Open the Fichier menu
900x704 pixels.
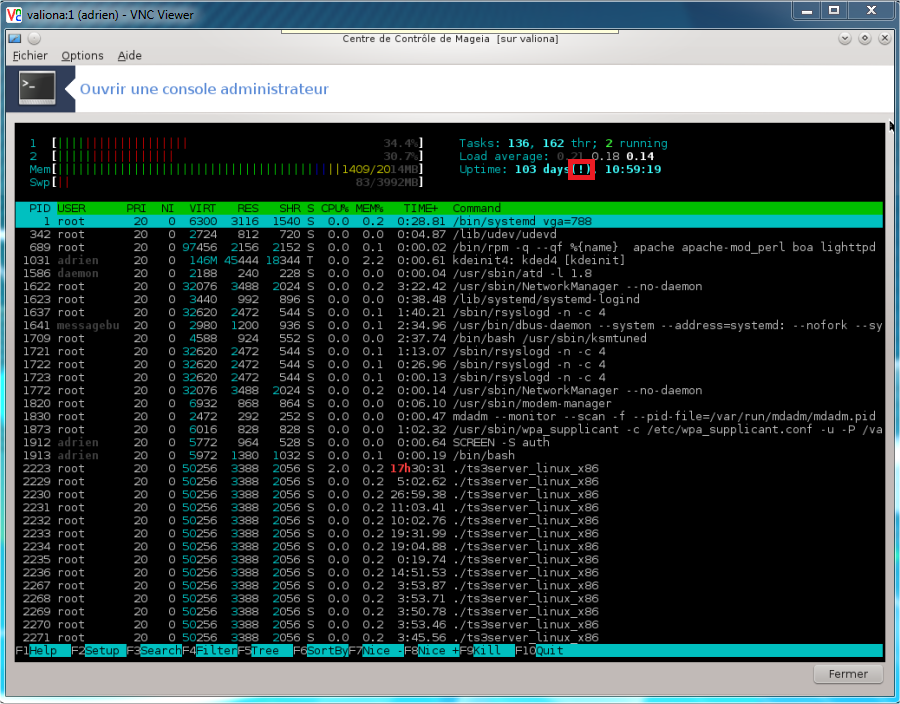(x=30, y=56)
